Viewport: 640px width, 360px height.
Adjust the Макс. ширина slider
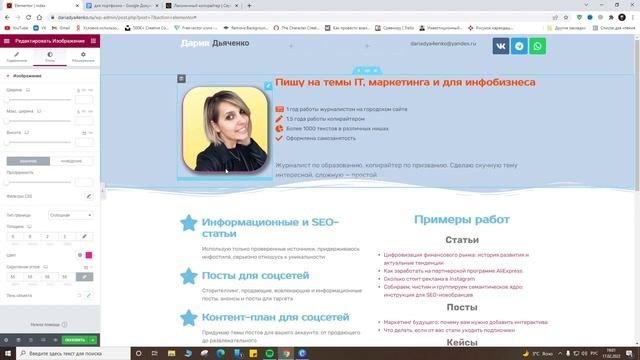pos(39,121)
